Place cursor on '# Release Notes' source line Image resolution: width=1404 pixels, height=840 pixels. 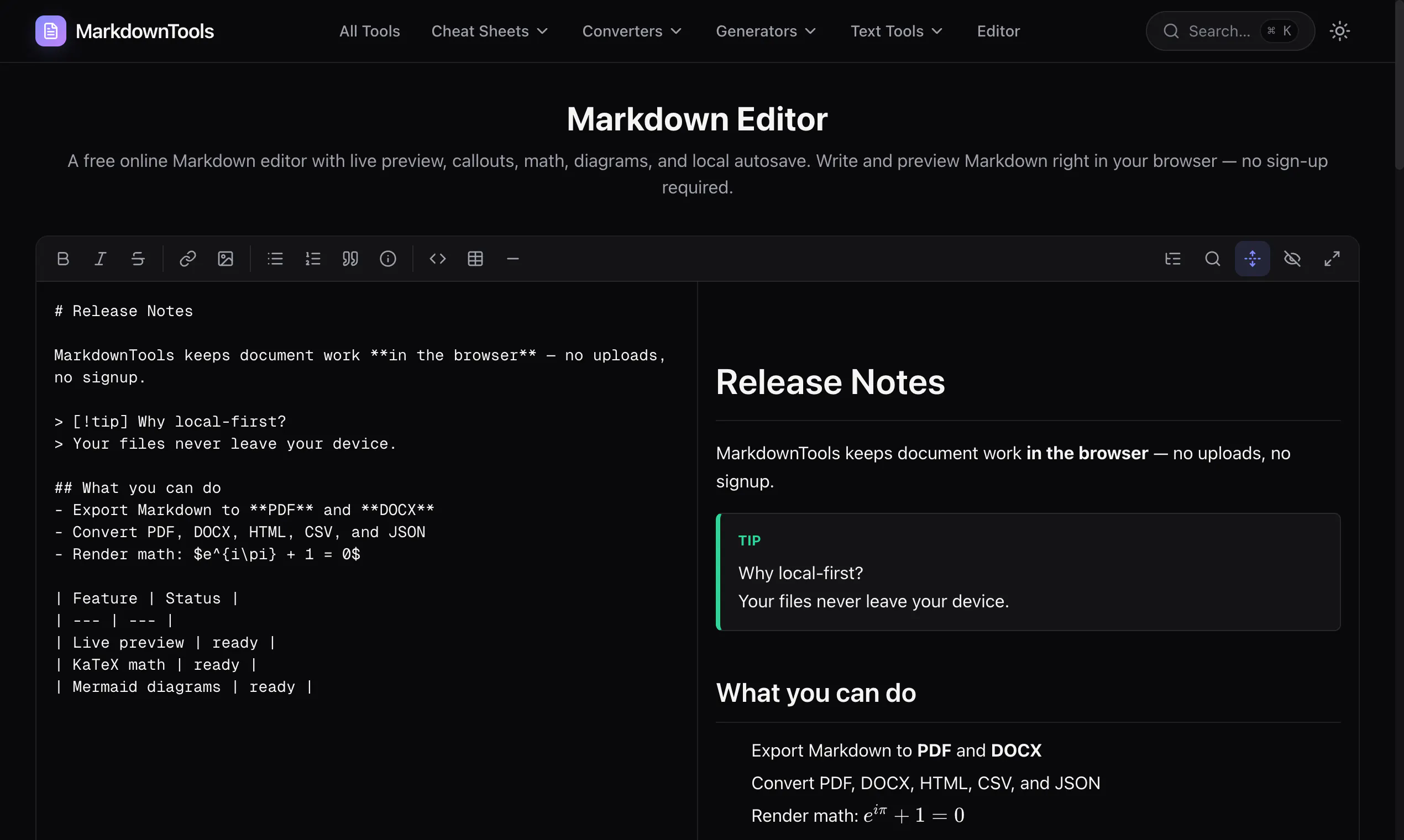[x=123, y=311]
